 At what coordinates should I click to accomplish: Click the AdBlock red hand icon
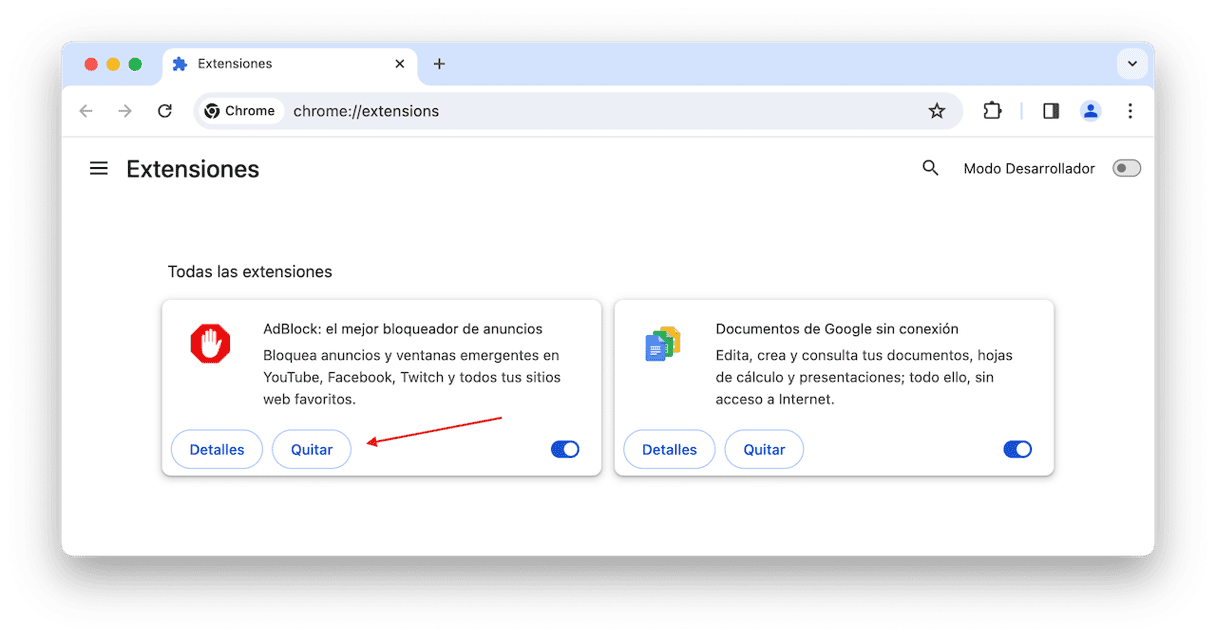click(x=210, y=344)
